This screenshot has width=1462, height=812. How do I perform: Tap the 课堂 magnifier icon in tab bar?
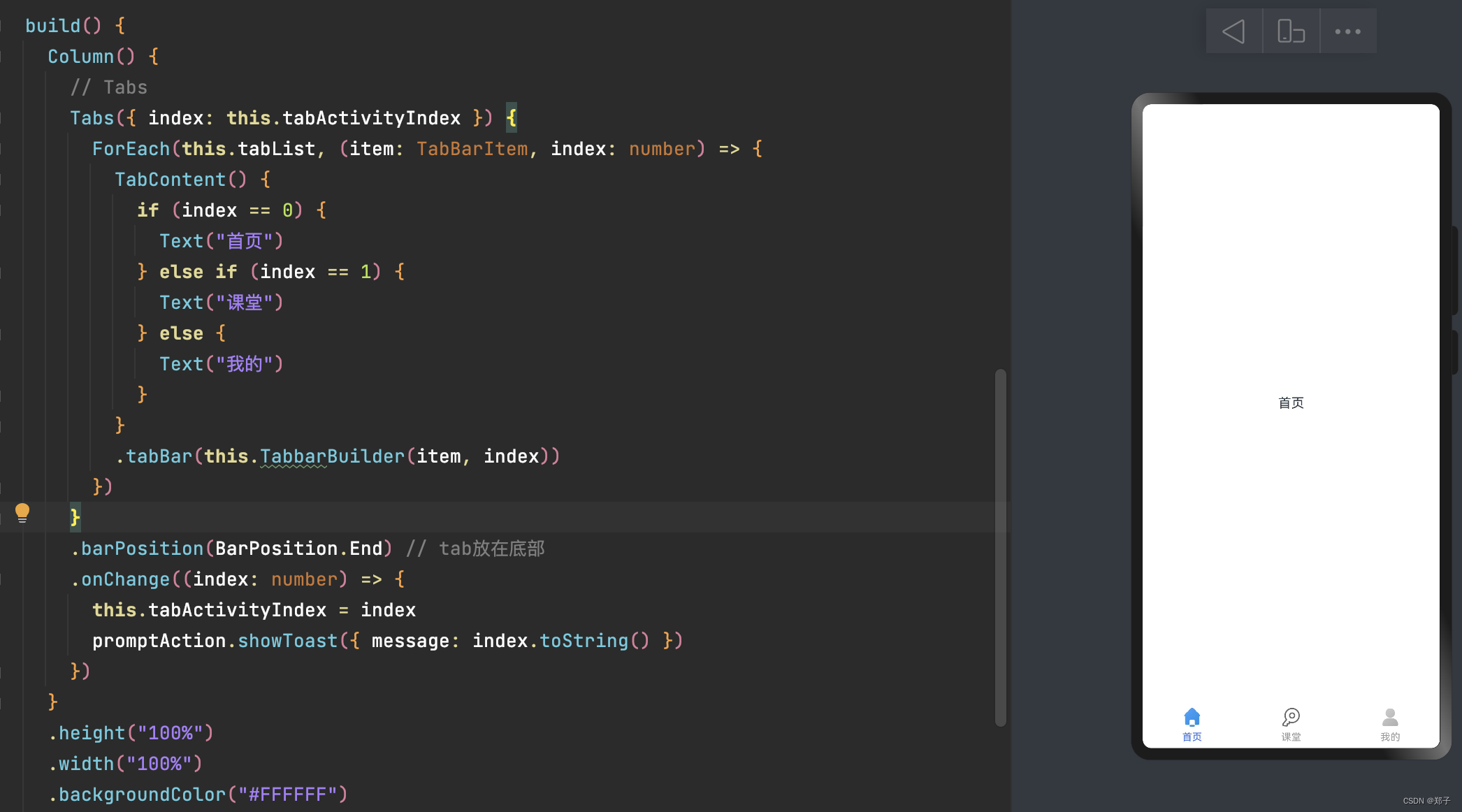[x=1291, y=717]
